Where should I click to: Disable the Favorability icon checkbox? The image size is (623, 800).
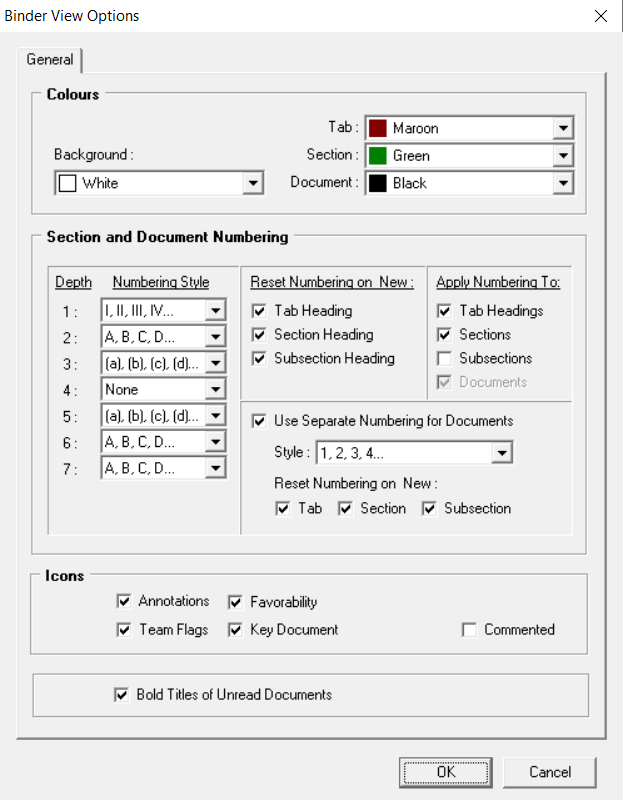[x=235, y=603]
